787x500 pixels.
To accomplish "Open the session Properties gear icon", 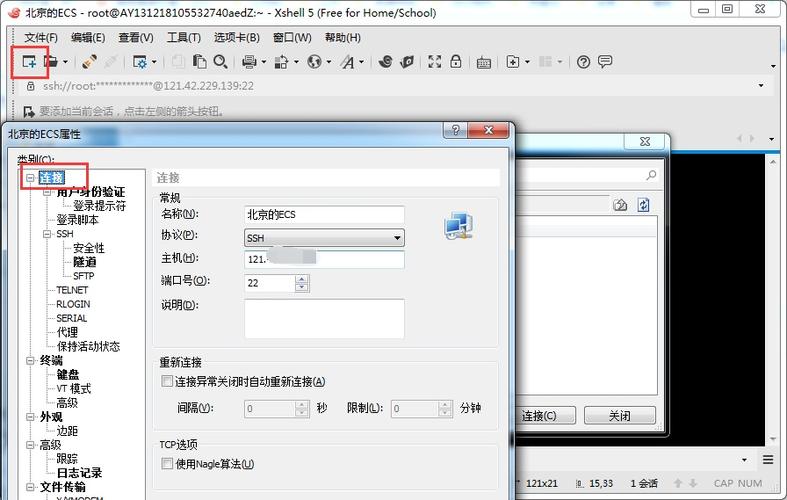I will pyautogui.click(x=140, y=62).
